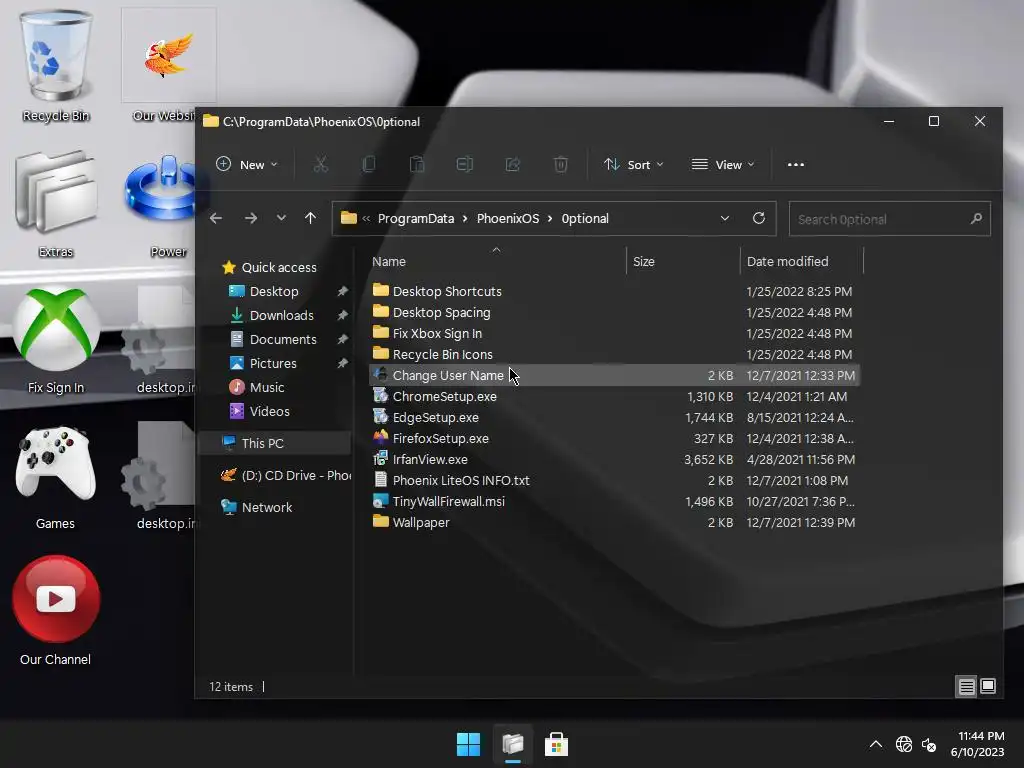Image resolution: width=1024 pixels, height=768 pixels.
Task: Go up one folder level arrow
Action: click(x=310, y=218)
